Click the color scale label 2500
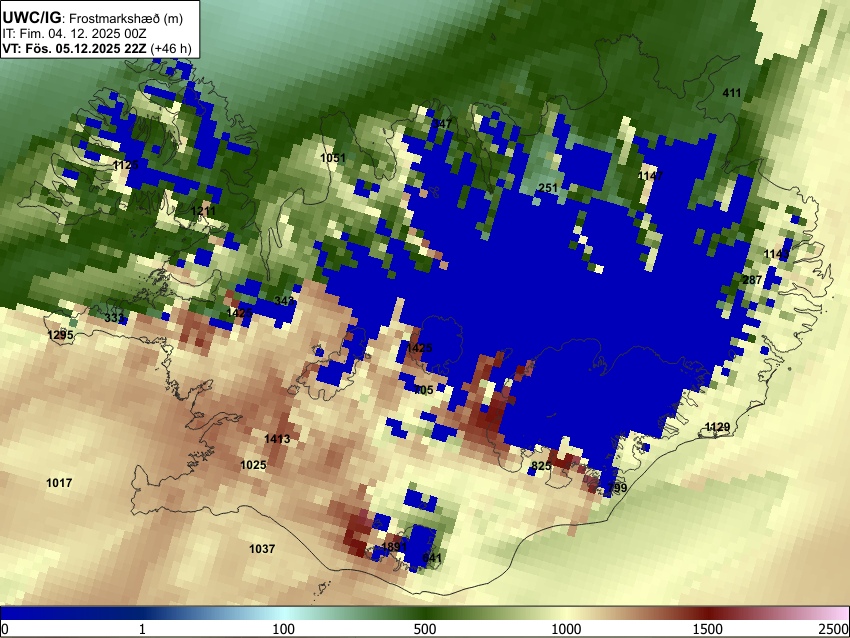Screen dimensions: 850x638 coord(834,629)
